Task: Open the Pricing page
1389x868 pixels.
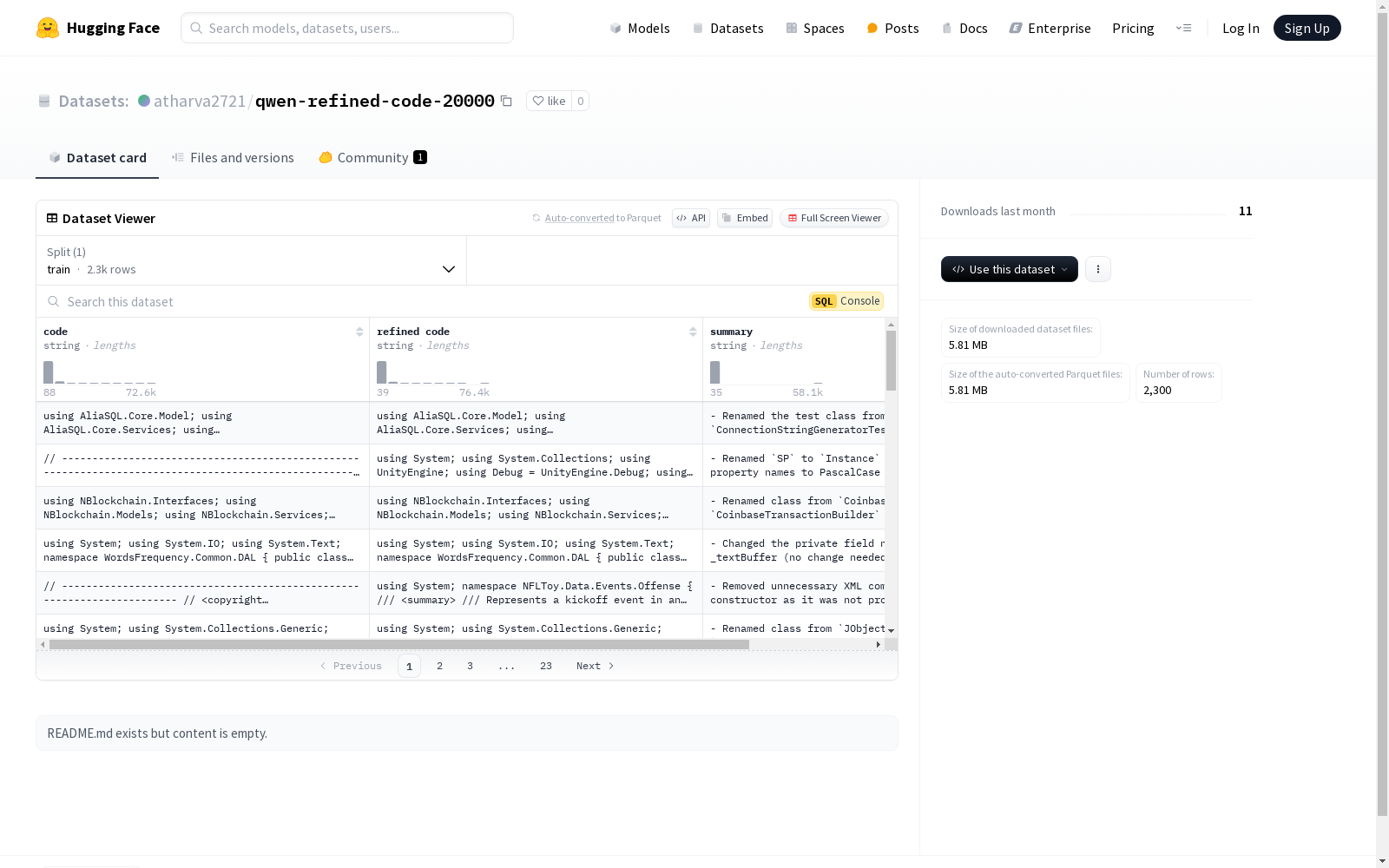Action: coord(1133,28)
